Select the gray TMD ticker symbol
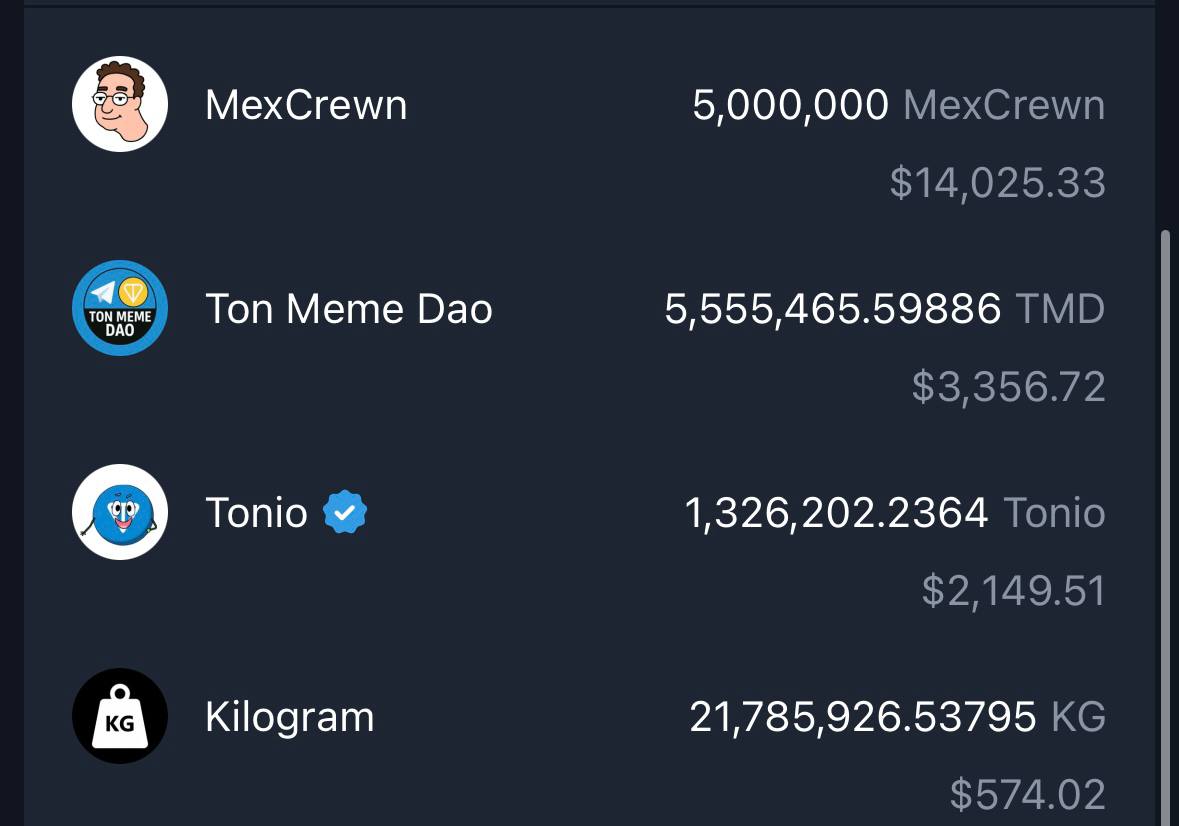This screenshot has width=1179, height=826. pos(1060,309)
